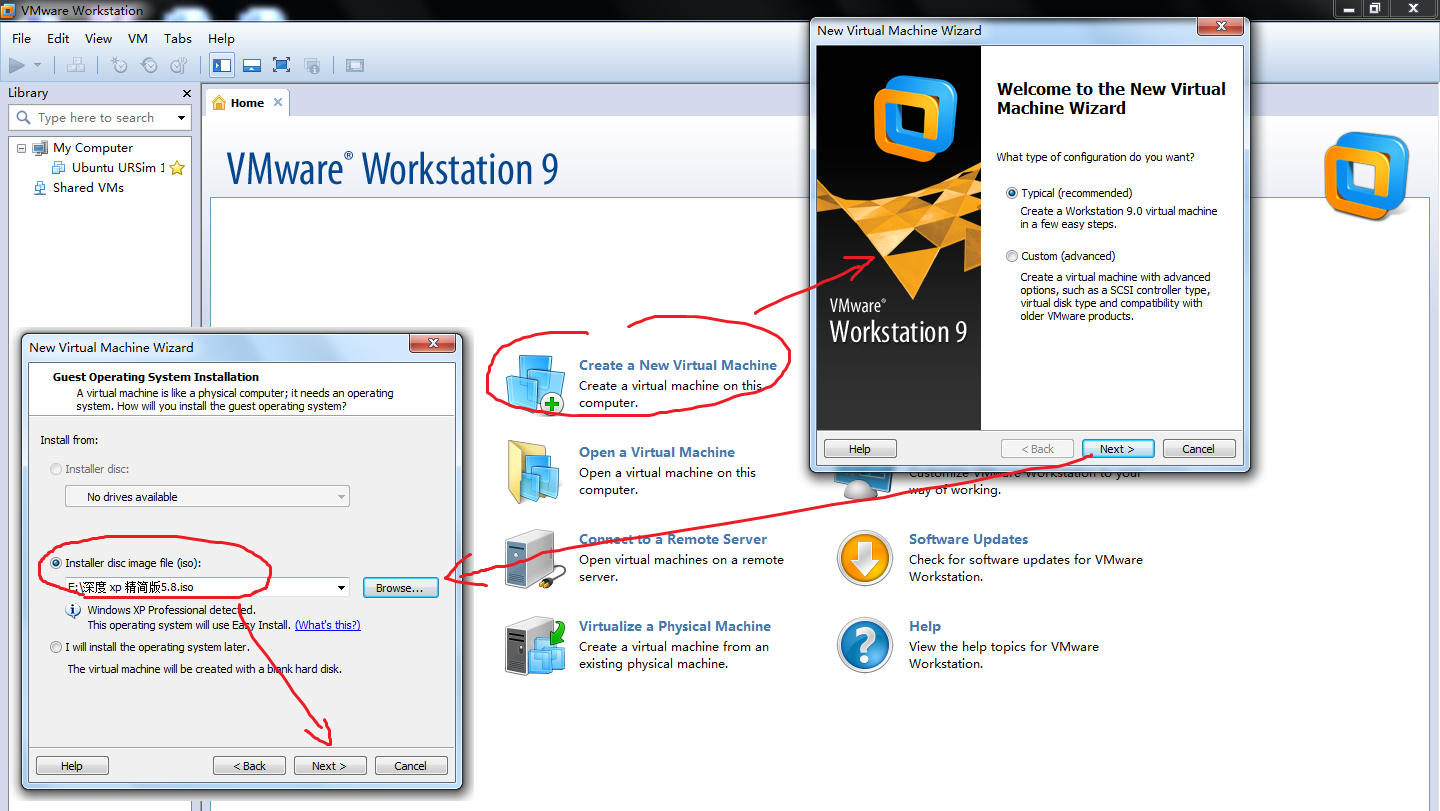This screenshot has width=1440, height=811.
Task: Click the VMware Workstation title bar icon
Action: [x=9, y=9]
